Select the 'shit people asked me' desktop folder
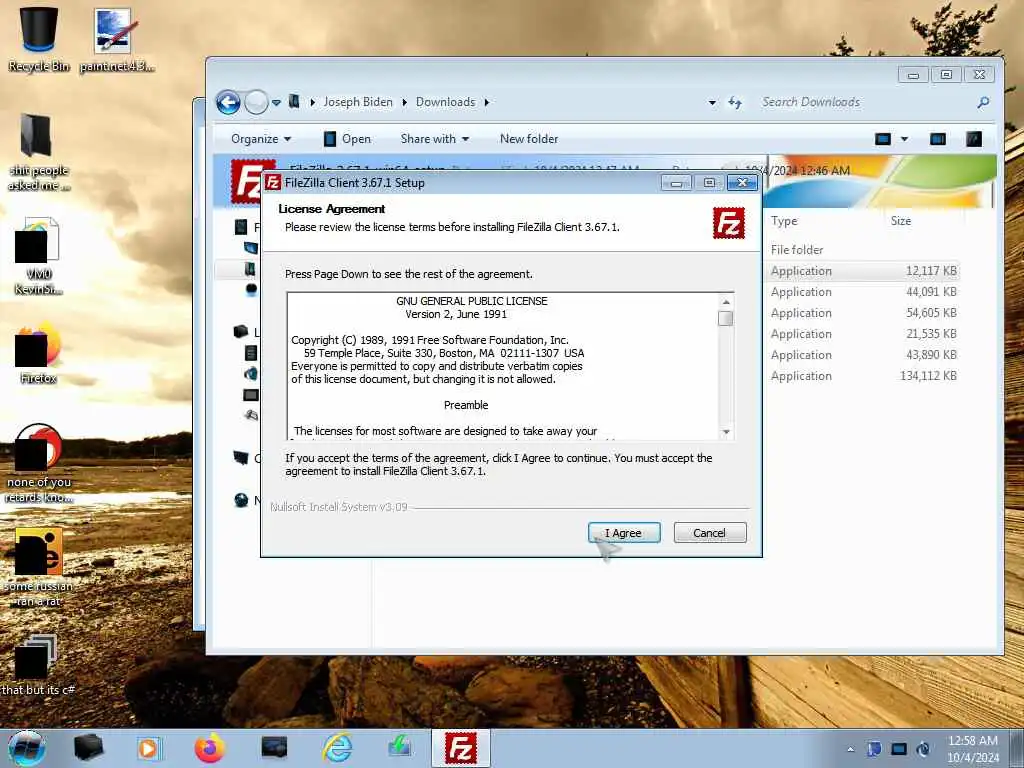The height and width of the screenshot is (768, 1024). [x=38, y=152]
